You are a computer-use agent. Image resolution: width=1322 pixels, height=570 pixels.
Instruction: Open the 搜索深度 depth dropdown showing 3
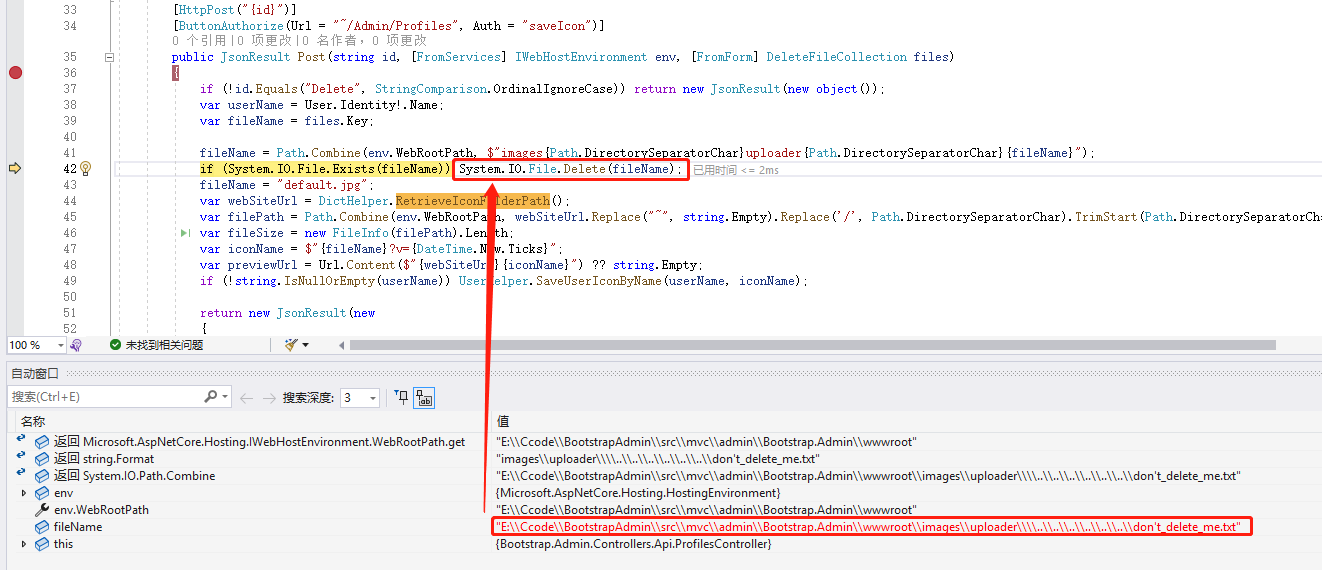coord(360,397)
